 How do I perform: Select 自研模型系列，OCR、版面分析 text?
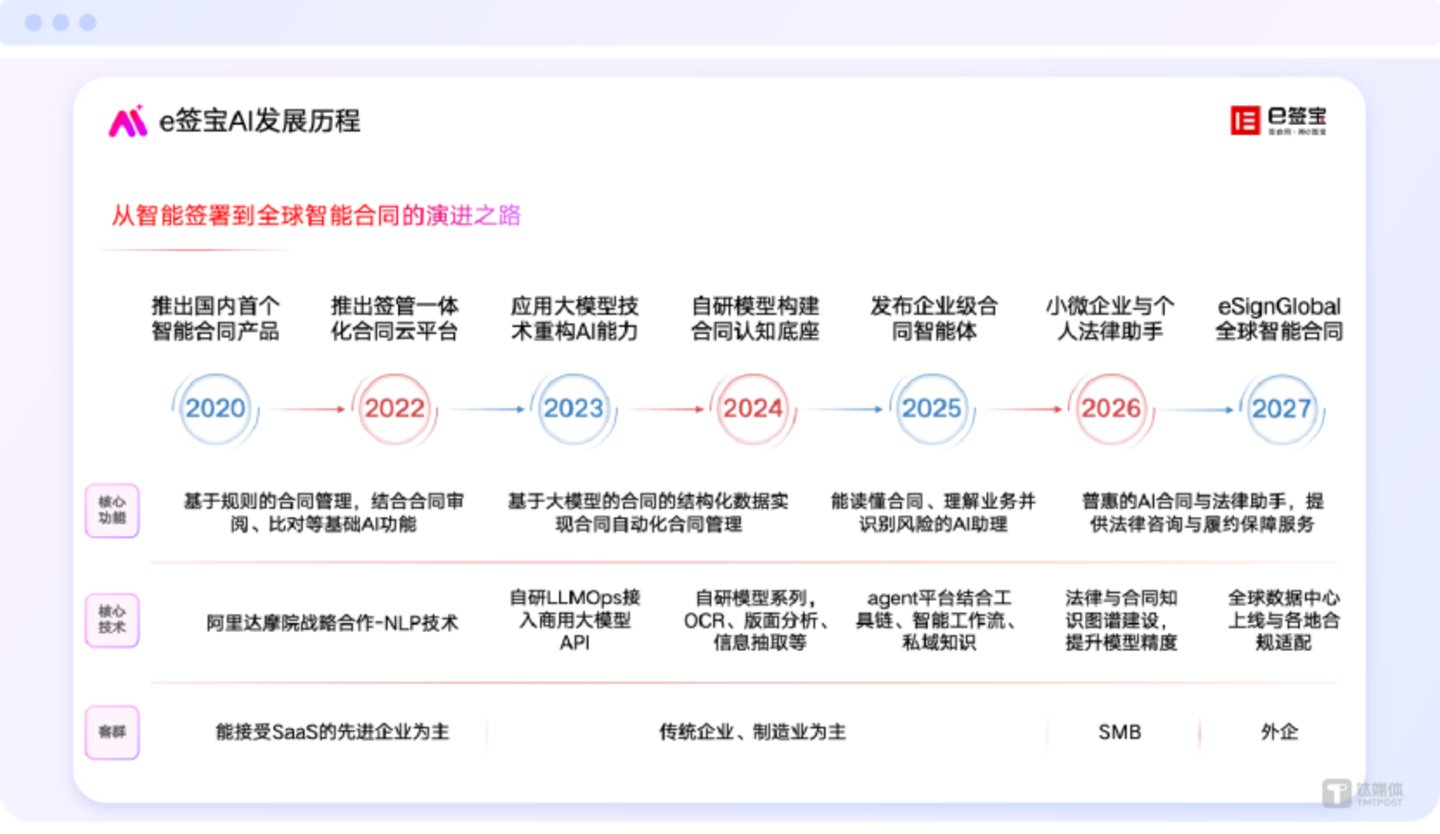pos(759,620)
